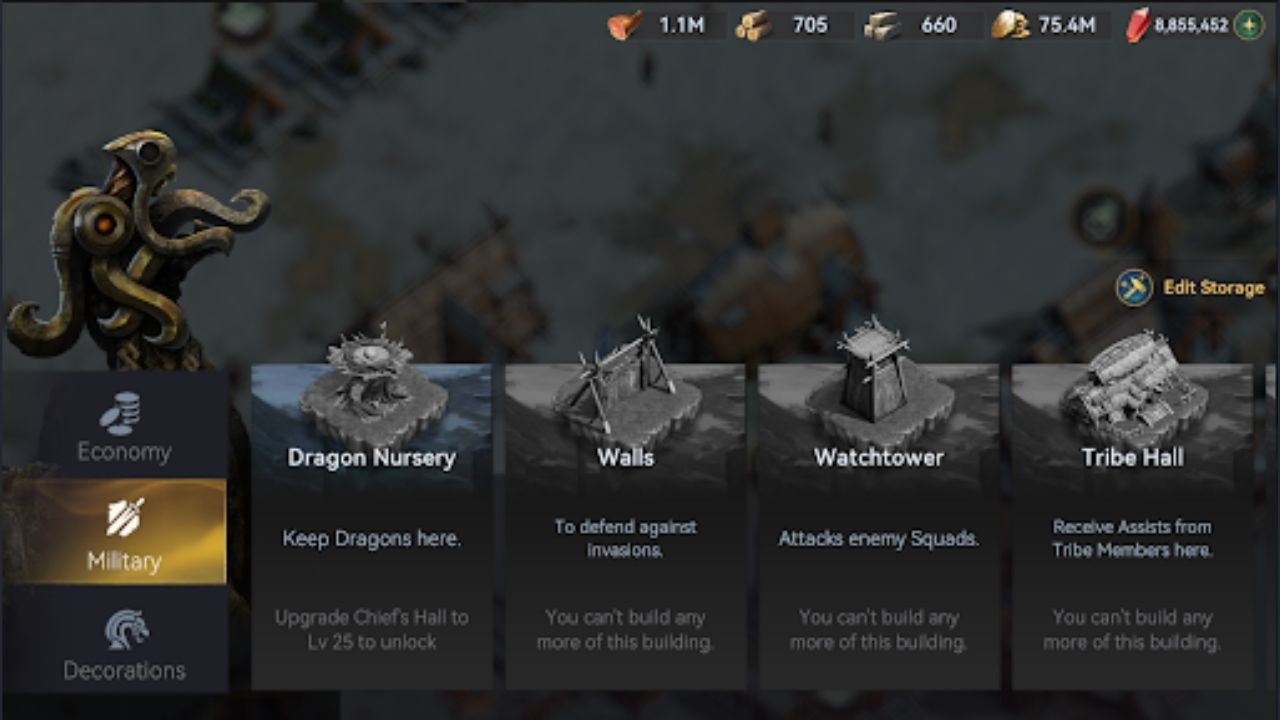Tap the meat resource icon
Screen dimensions: 1280x720
pos(624,25)
